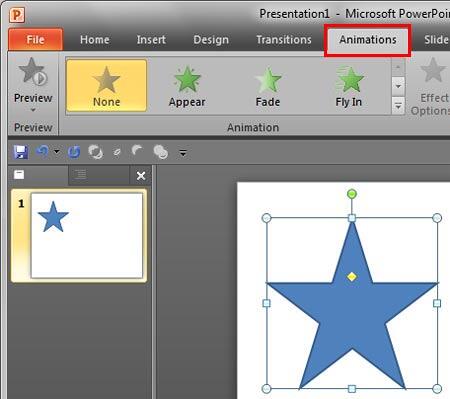
Task: Open the Undo history dropdown arrow
Action: point(57,152)
